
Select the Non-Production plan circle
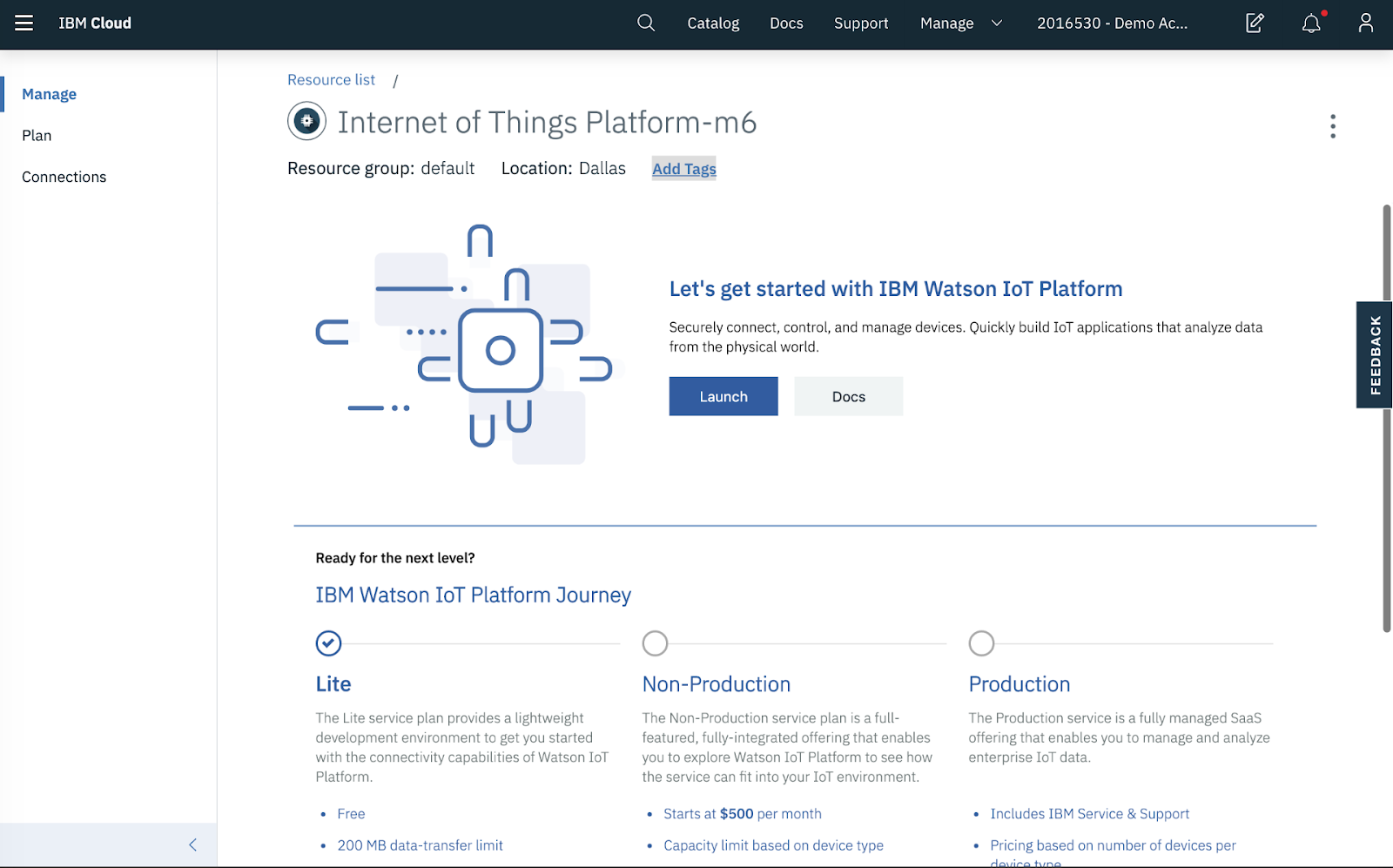[x=655, y=643]
